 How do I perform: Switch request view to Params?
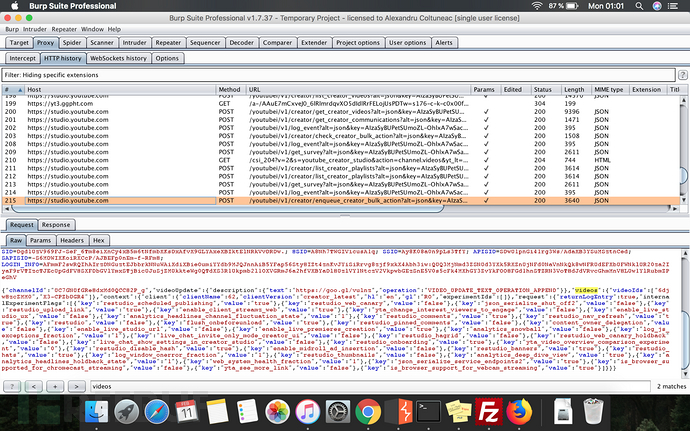(x=40, y=240)
